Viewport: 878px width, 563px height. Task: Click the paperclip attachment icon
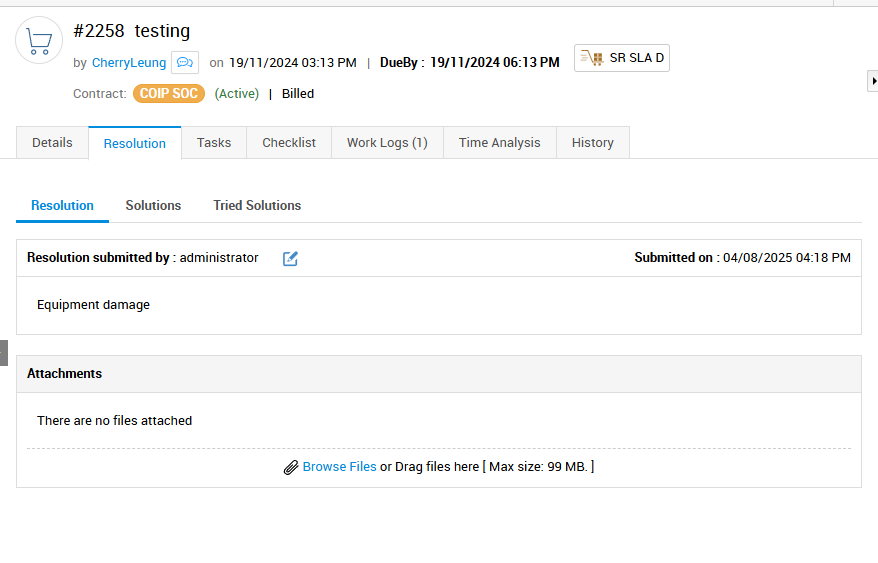pos(291,467)
